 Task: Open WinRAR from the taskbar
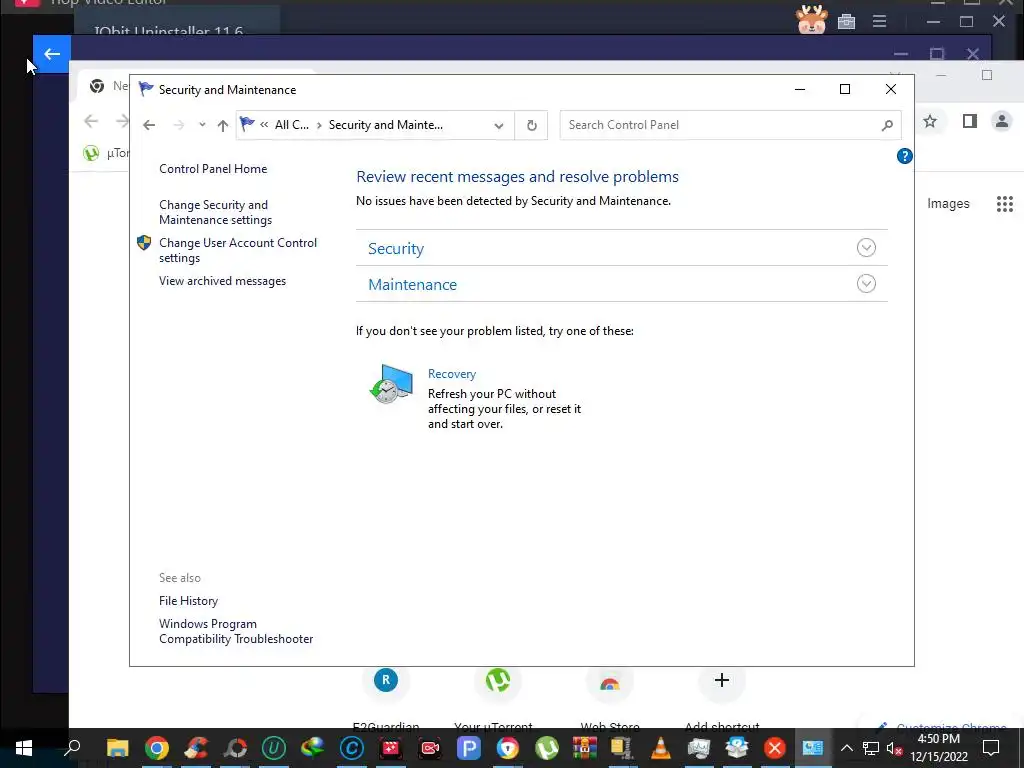click(x=585, y=748)
